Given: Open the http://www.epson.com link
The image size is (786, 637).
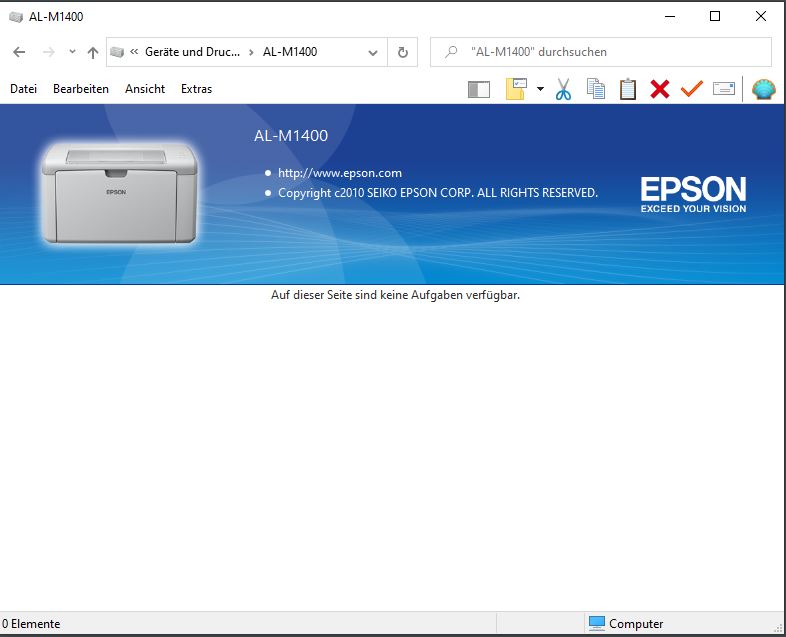Looking at the screenshot, I should [x=340, y=173].
